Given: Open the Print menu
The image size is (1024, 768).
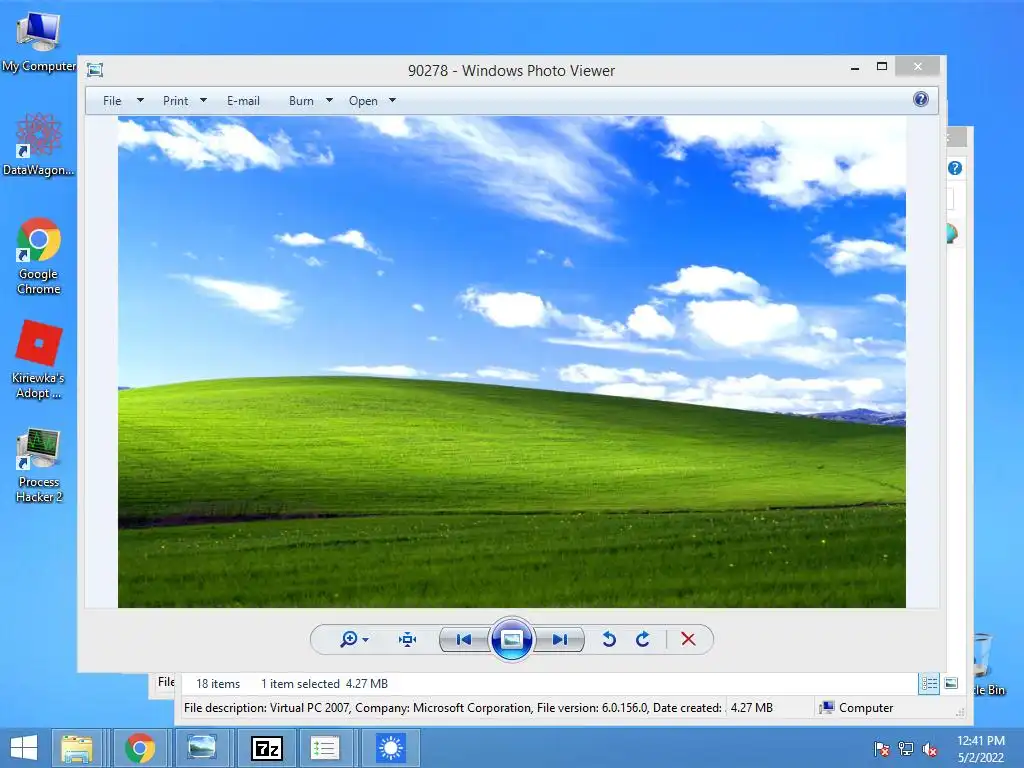Looking at the screenshot, I should [176, 101].
